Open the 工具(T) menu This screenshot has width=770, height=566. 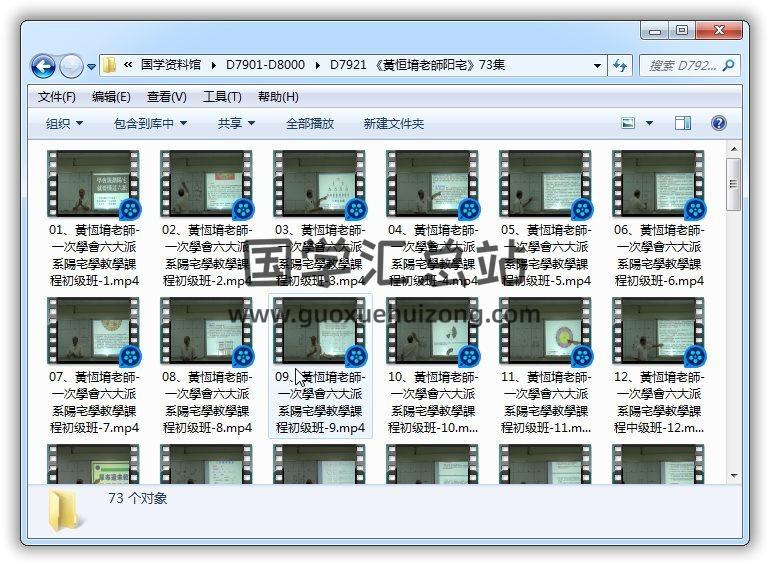pyautogui.click(x=222, y=97)
